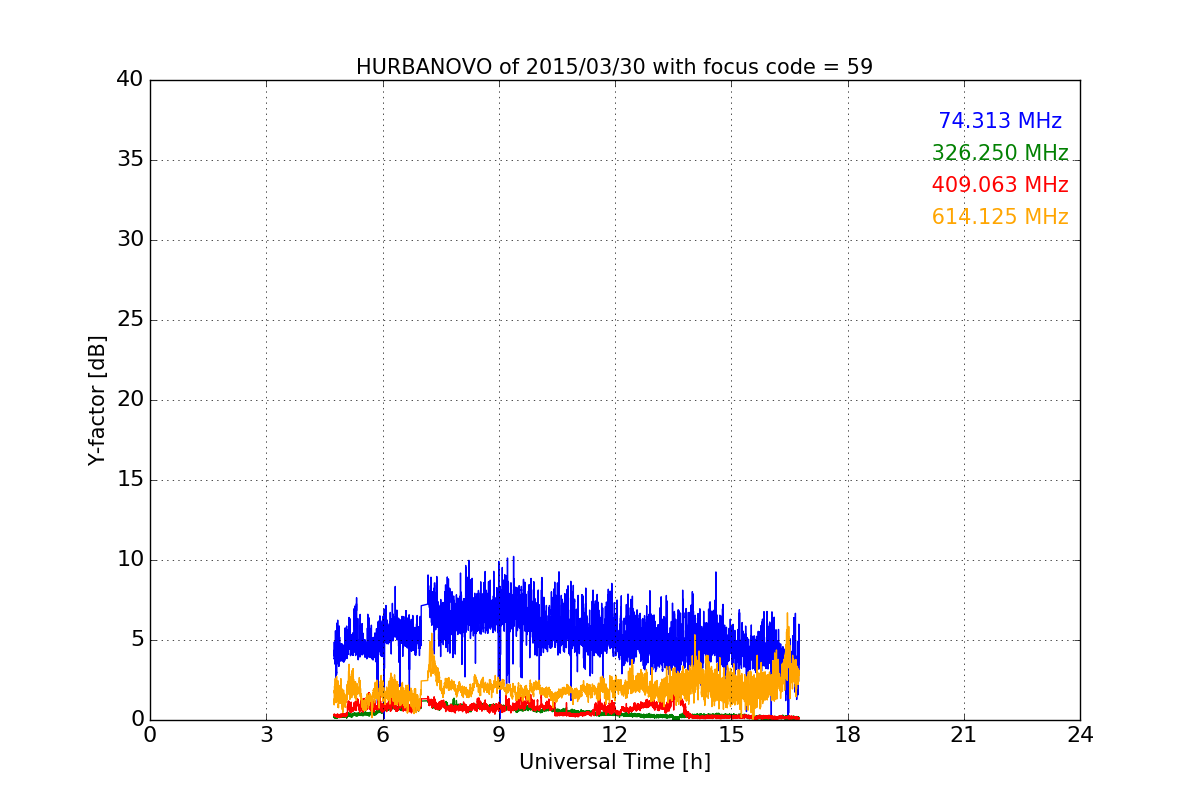Click x-axis tick label 21
This screenshot has width=1200, height=800.
(x=964, y=735)
